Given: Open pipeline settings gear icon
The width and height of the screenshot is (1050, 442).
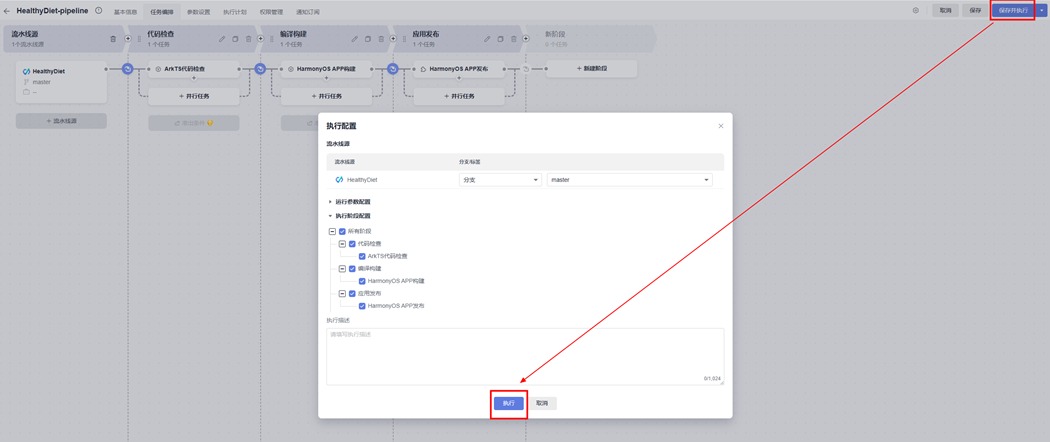Looking at the screenshot, I should click(915, 11).
